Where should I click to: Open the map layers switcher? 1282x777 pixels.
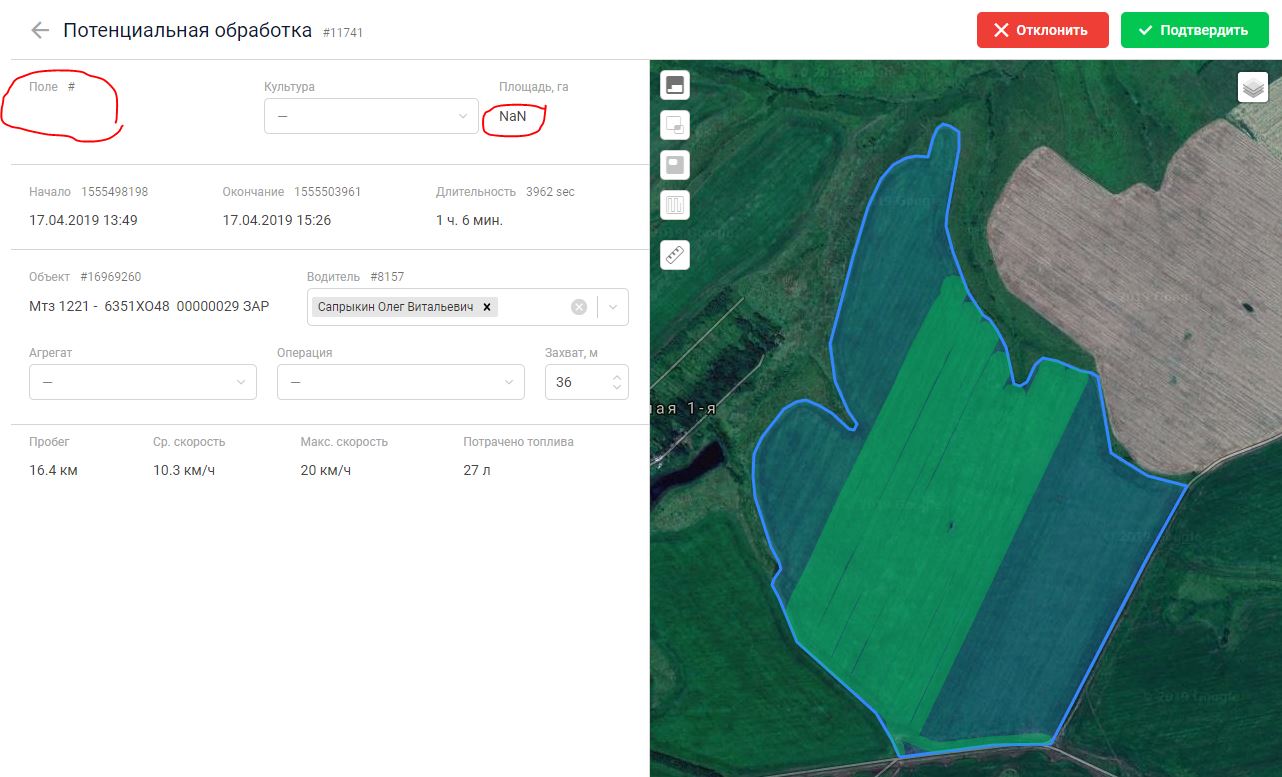click(1253, 88)
